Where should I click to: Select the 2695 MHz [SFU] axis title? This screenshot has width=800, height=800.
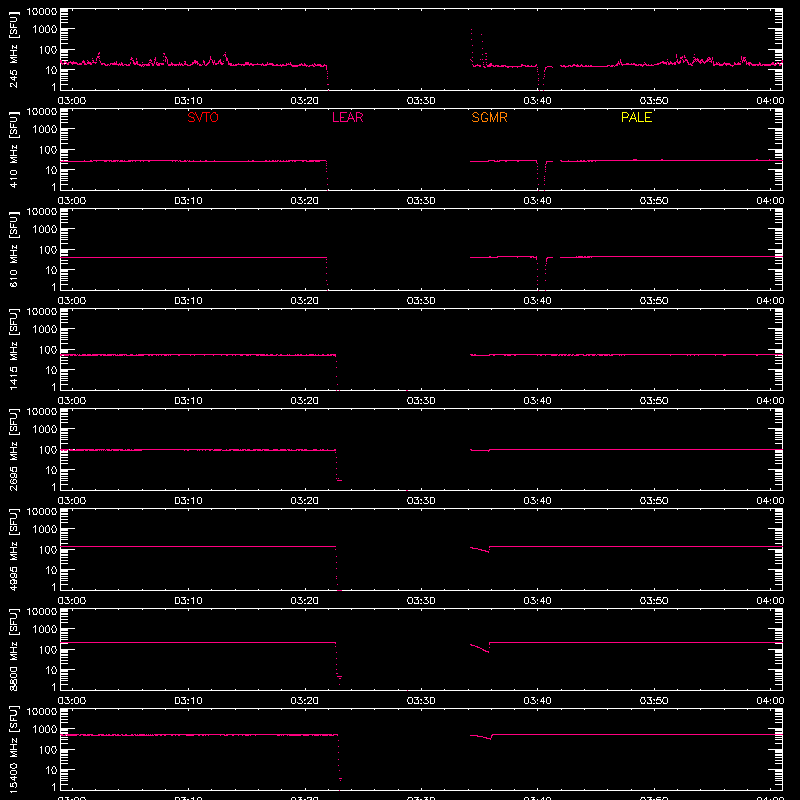[x=13, y=449]
